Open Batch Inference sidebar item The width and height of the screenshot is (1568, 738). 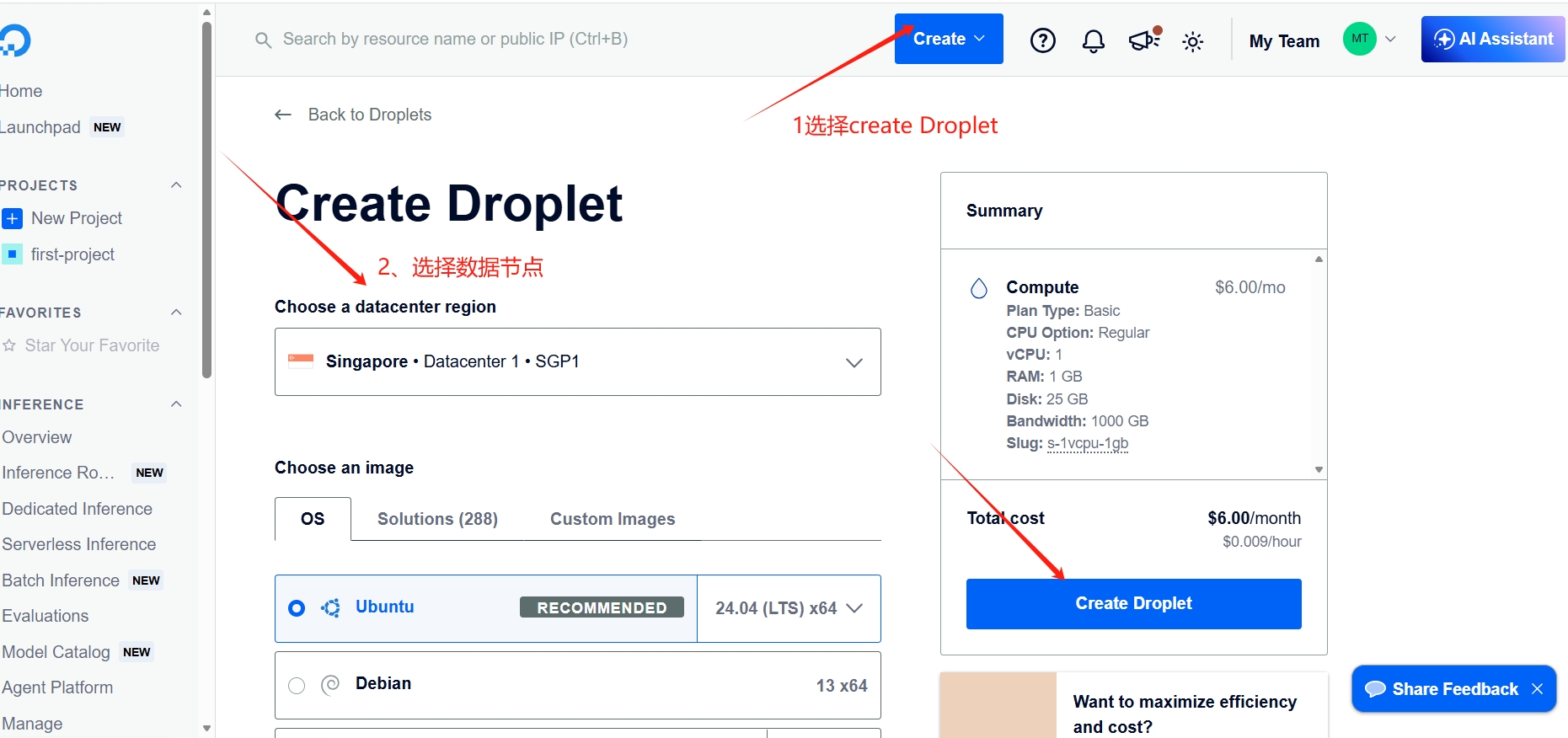click(x=61, y=580)
